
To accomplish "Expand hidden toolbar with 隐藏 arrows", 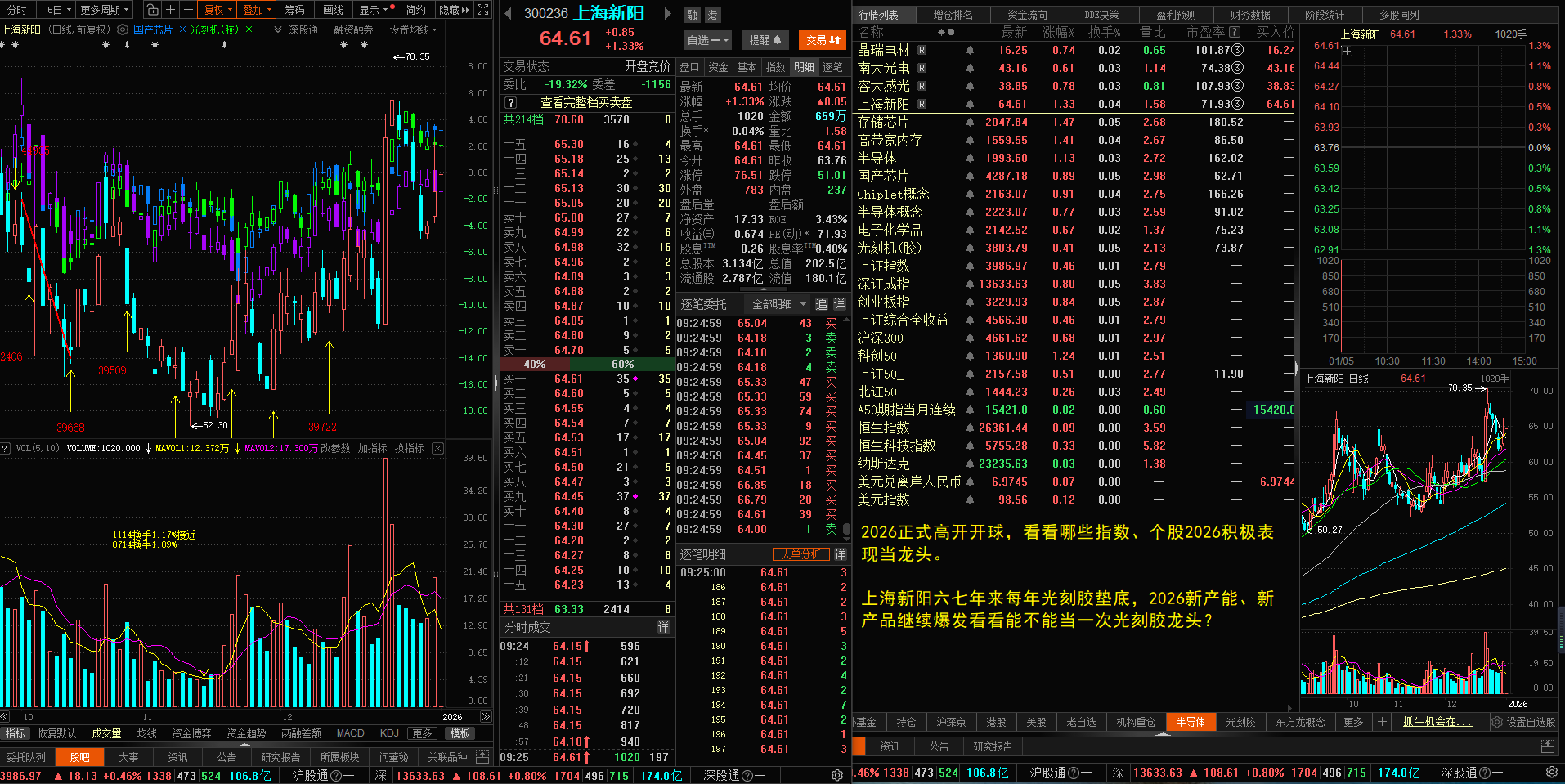I will pos(455,10).
